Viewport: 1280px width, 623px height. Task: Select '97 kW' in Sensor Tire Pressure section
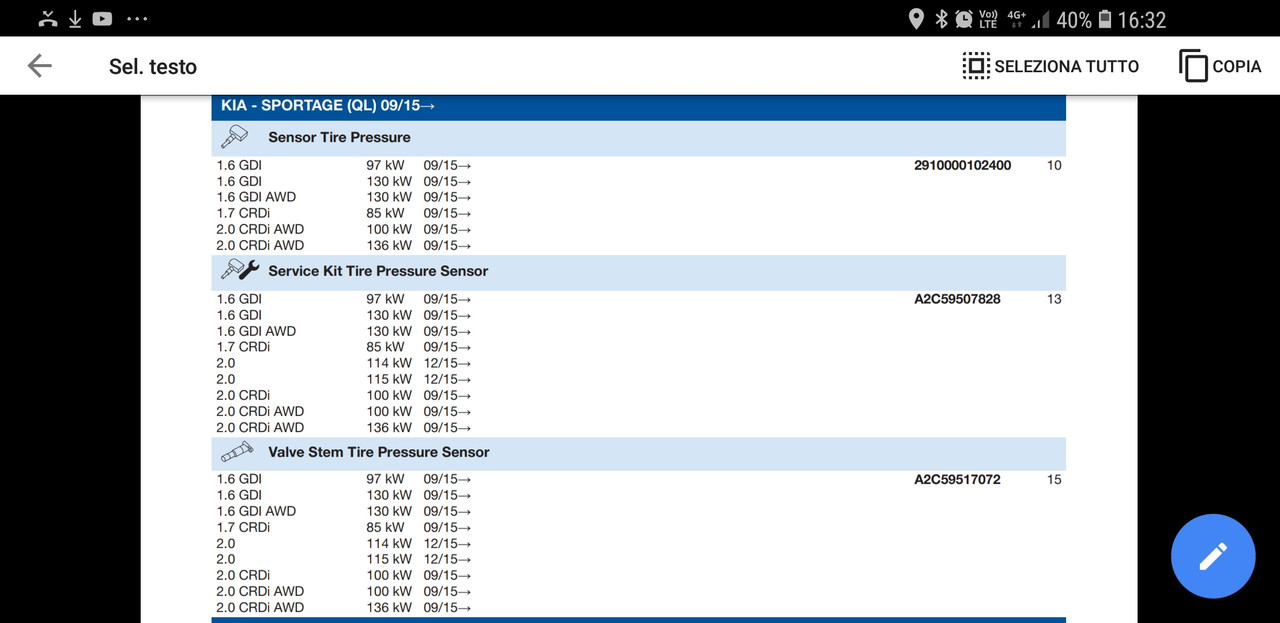pyautogui.click(x=385, y=165)
